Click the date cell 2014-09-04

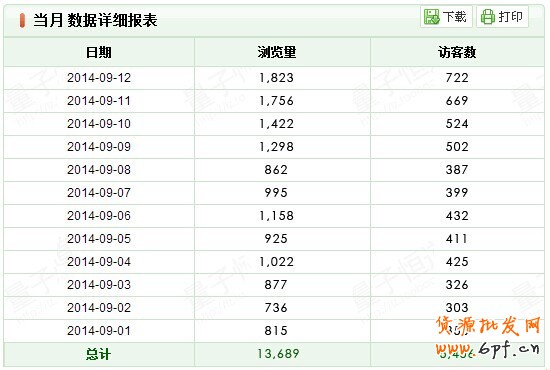pos(99,262)
